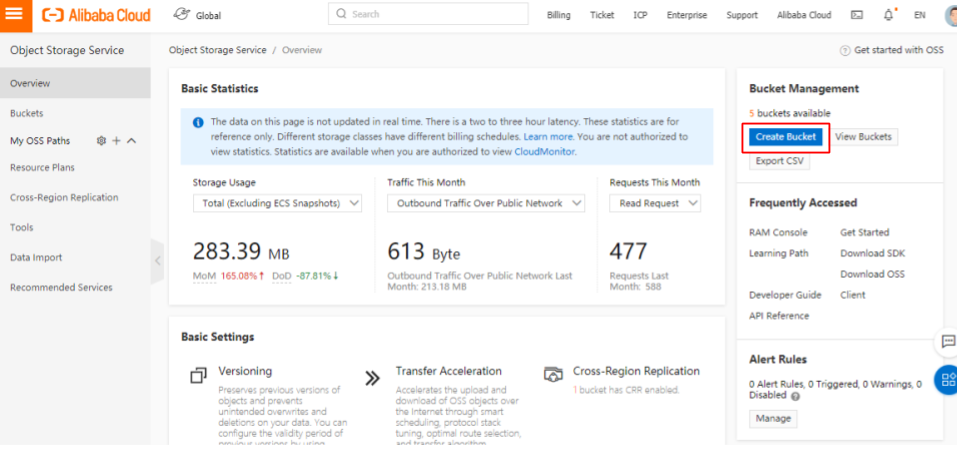The width and height of the screenshot is (962, 449).
Task: Click the Create Bucket button
Action: (x=786, y=137)
